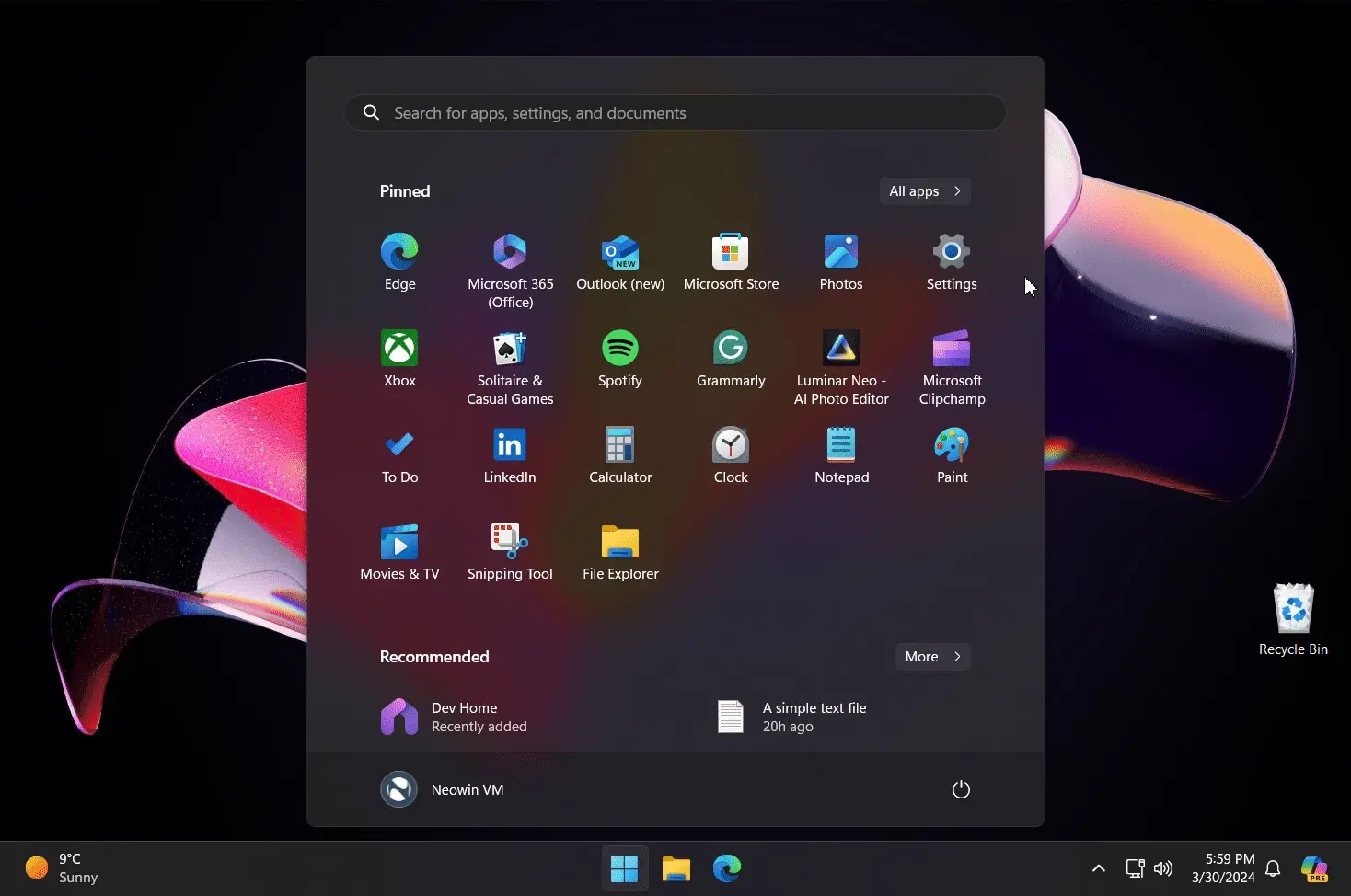Expand More recommended items
The height and width of the screenshot is (896, 1351).
pos(933,657)
